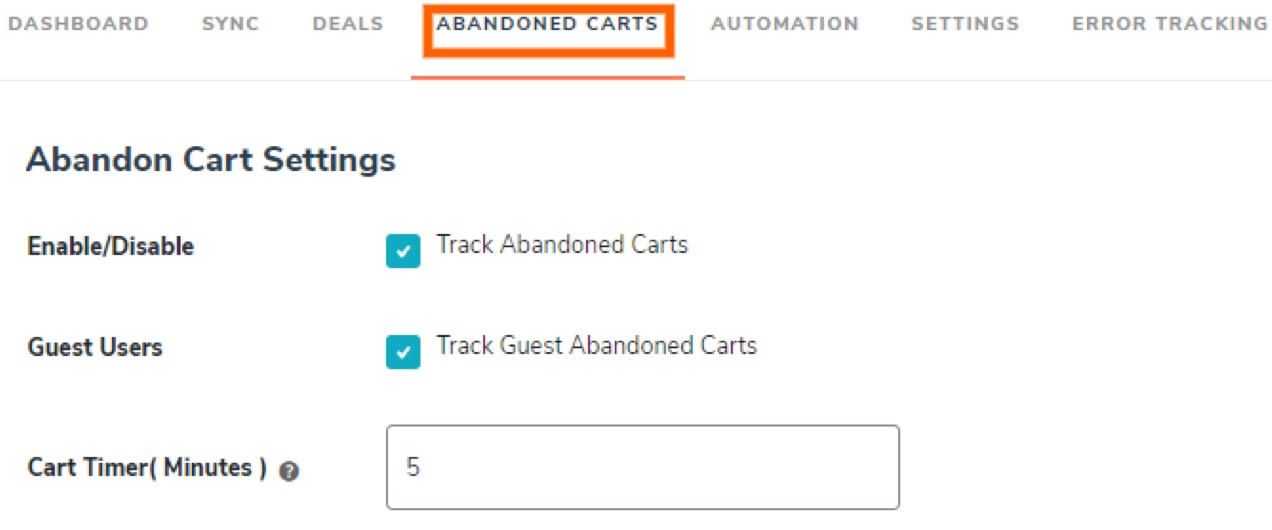The height and width of the screenshot is (530, 1272).
Task: Select the Abandoned Carts tab
Action: [x=548, y=24]
